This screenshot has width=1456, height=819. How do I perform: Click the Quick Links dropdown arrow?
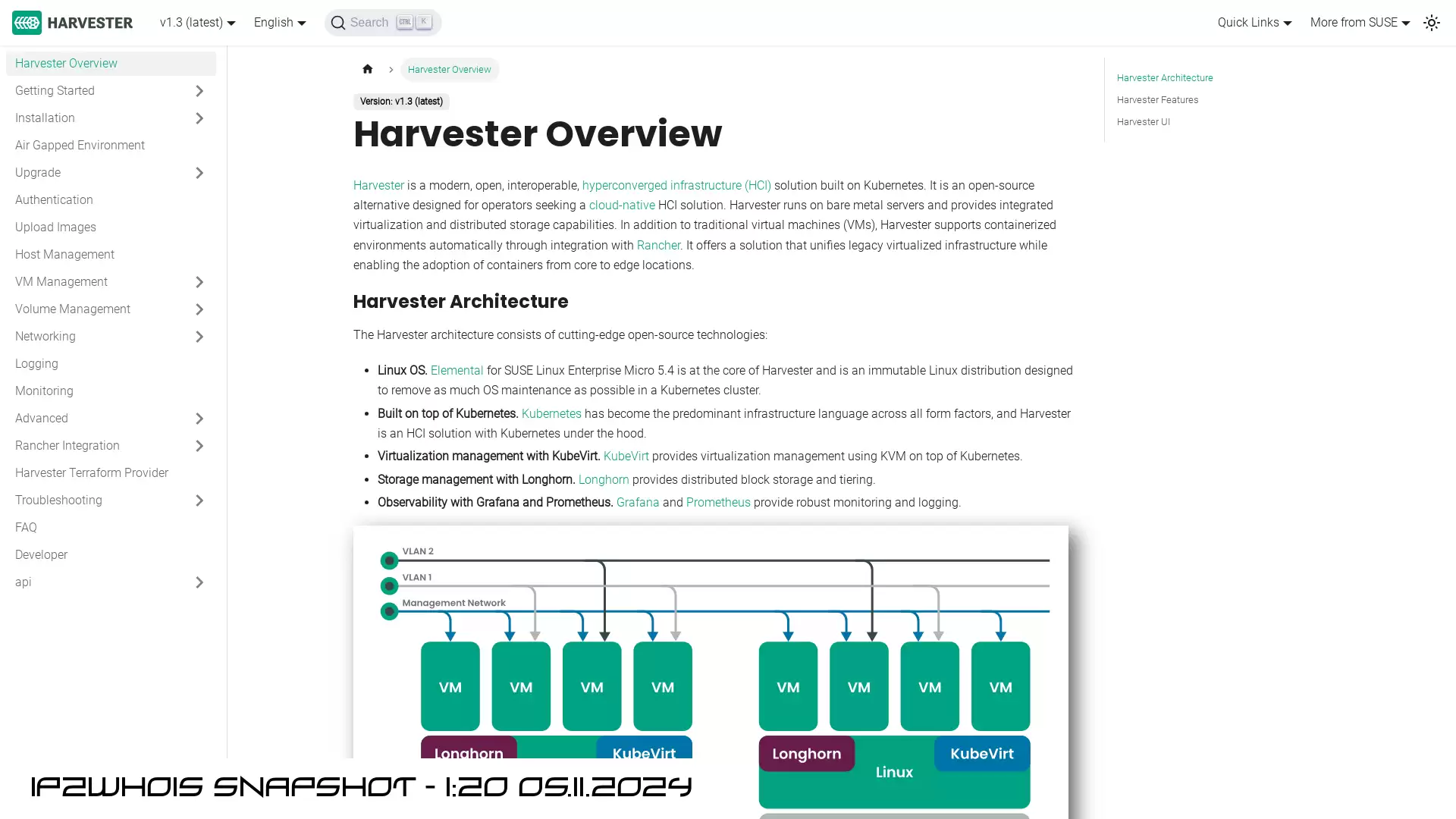(x=1287, y=22)
